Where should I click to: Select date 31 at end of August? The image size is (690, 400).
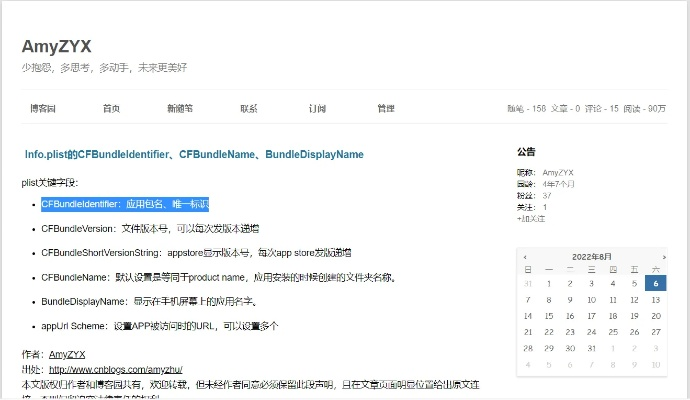pos(592,348)
